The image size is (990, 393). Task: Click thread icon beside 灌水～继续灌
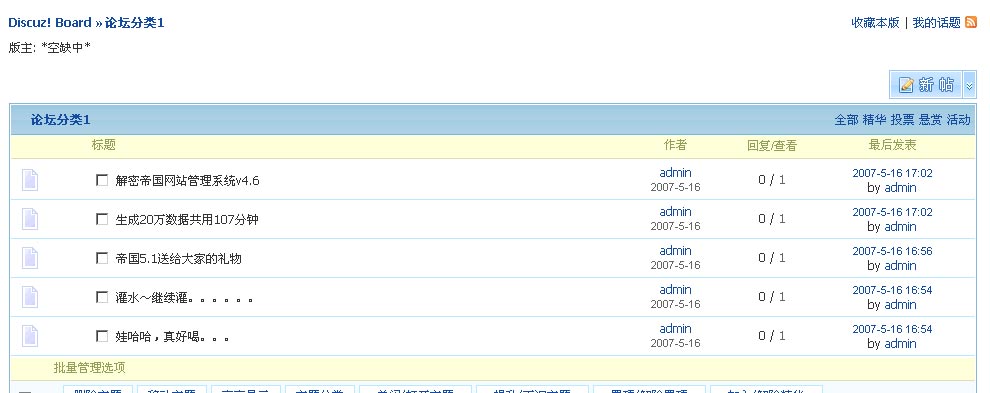point(30,297)
